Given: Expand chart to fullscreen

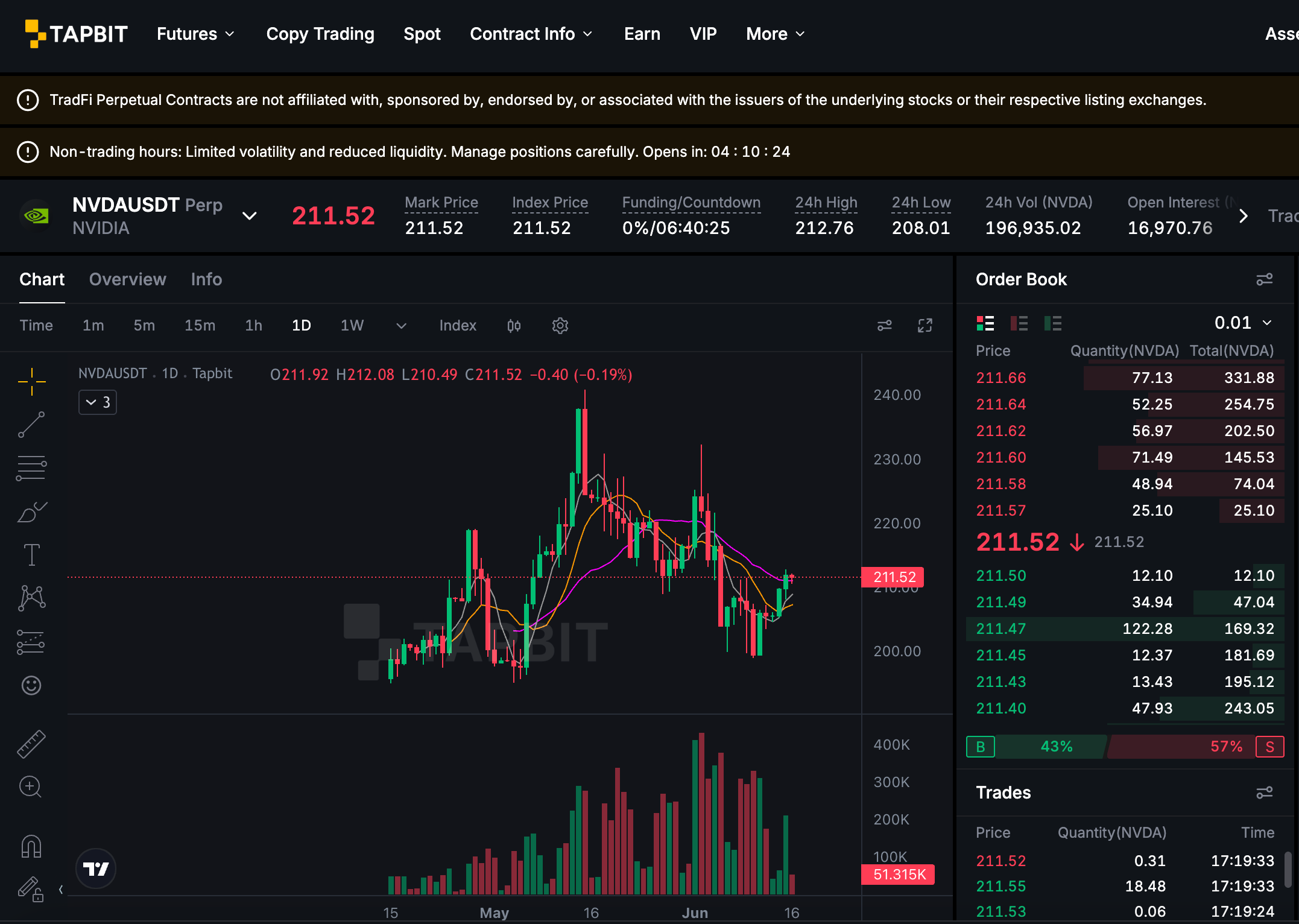Looking at the screenshot, I should pos(925,326).
